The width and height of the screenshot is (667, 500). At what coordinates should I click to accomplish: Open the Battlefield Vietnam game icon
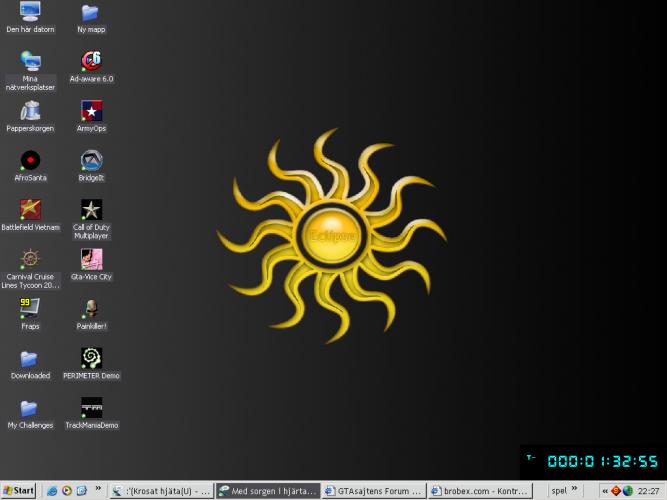30,209
